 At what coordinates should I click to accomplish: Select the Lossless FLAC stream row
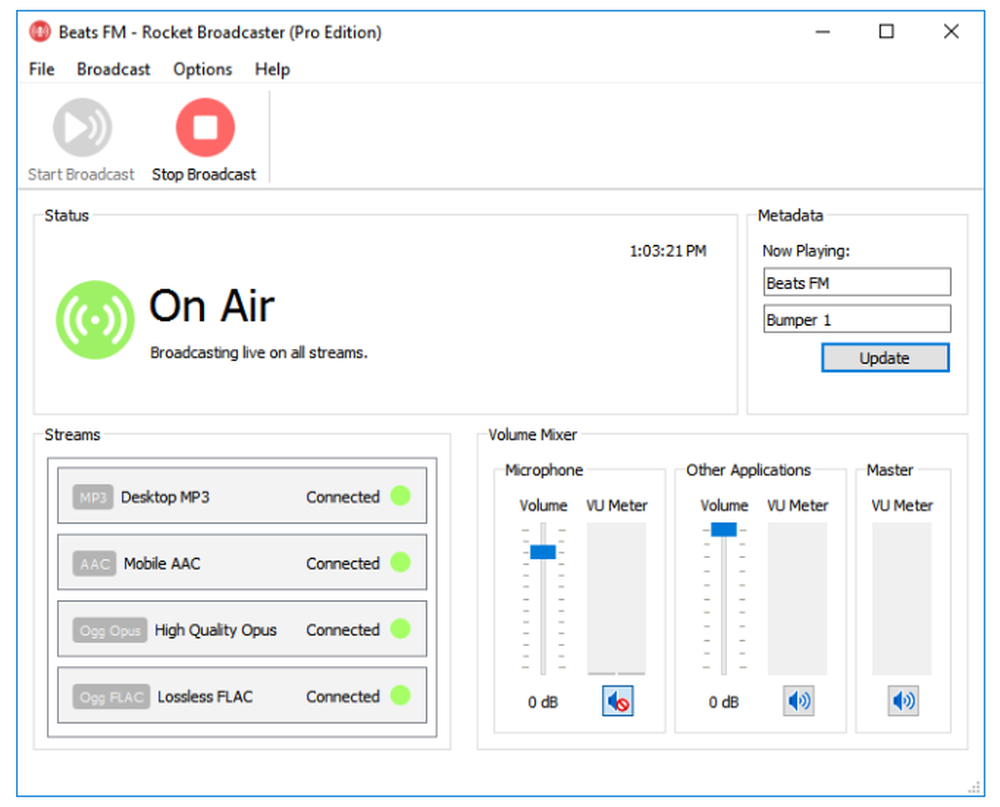(242, 695)
